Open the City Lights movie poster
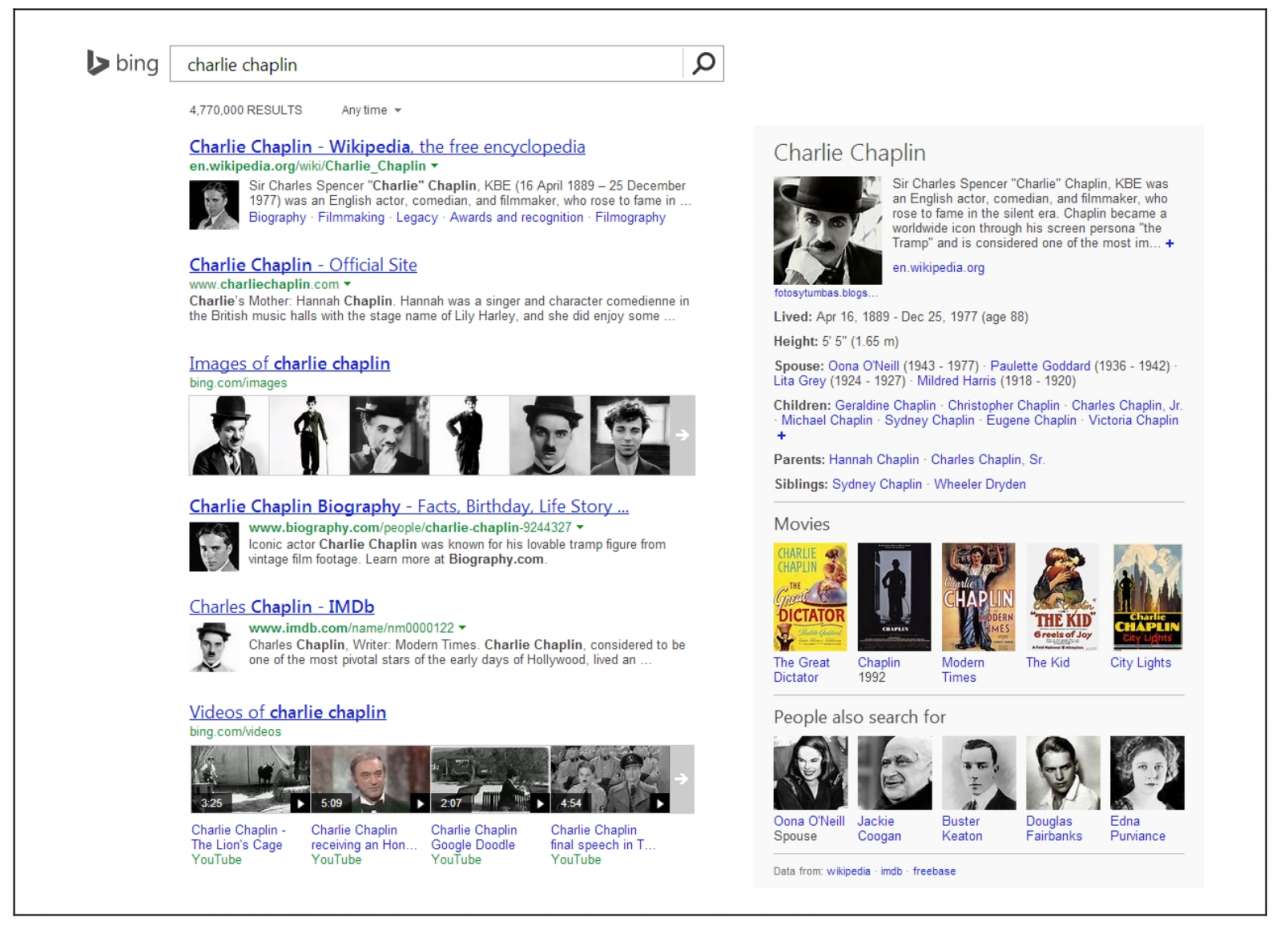The width and height of the screenshot is (1280, 929). [1147, 597]
